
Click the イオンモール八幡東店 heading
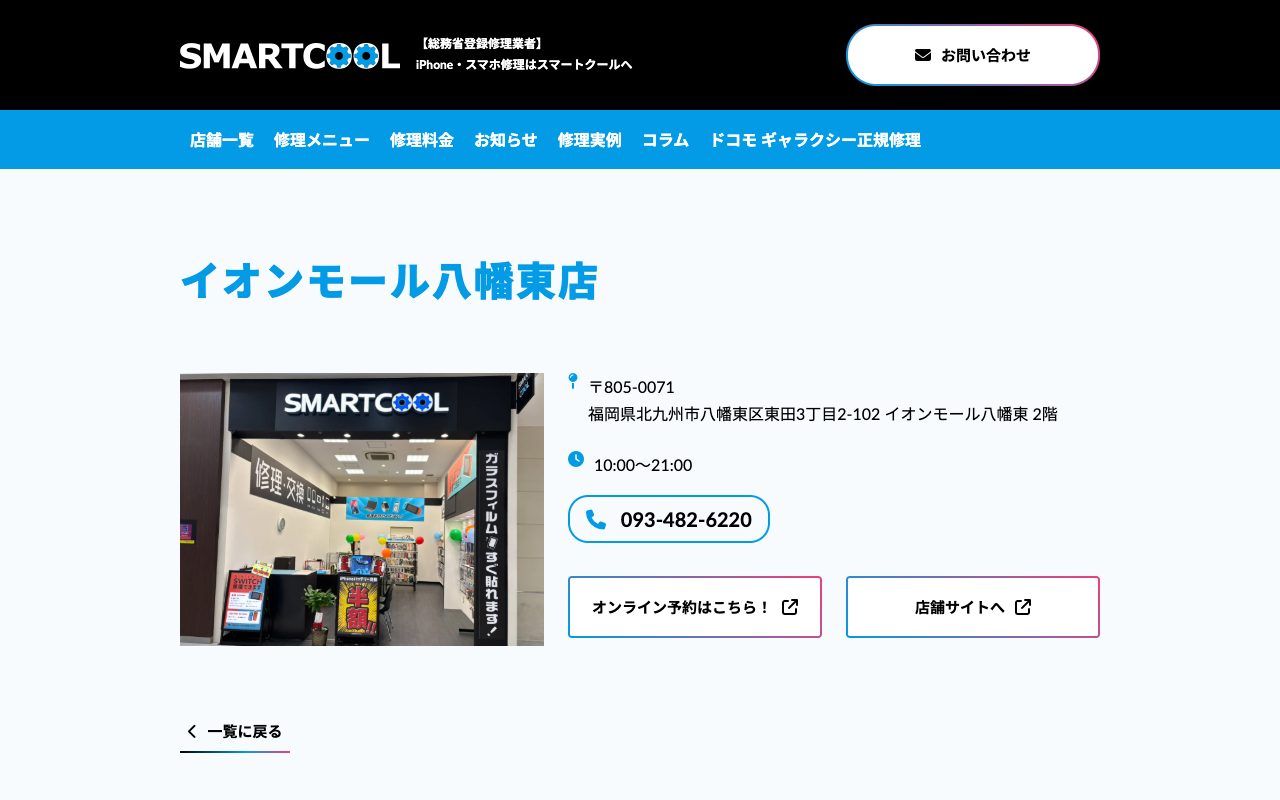[x=389, y=281]
